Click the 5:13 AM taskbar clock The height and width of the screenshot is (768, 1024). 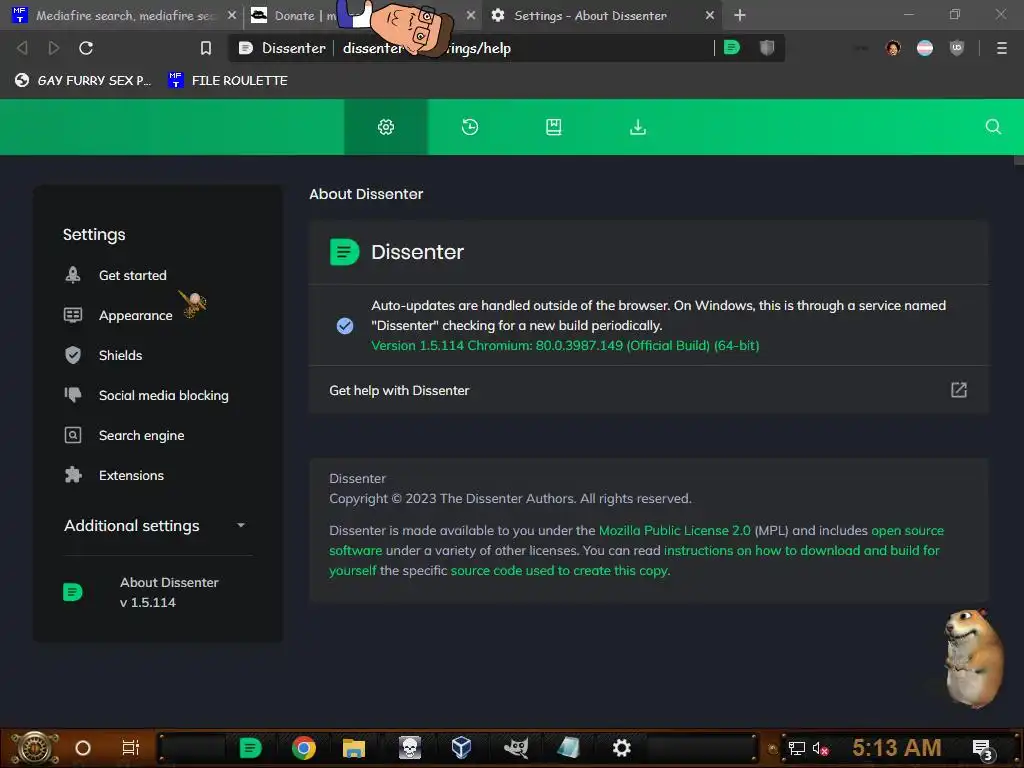(x=896, y=748)
